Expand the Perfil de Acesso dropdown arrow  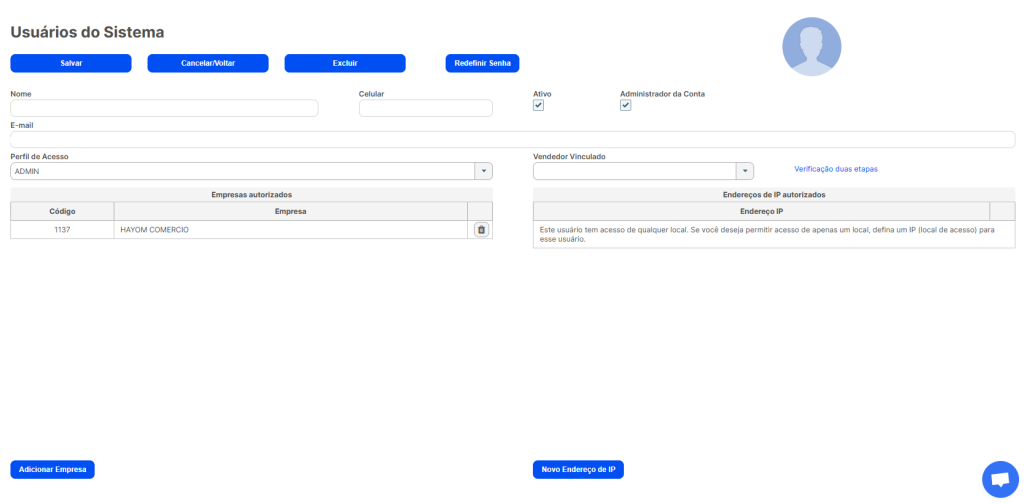[483, 171]
